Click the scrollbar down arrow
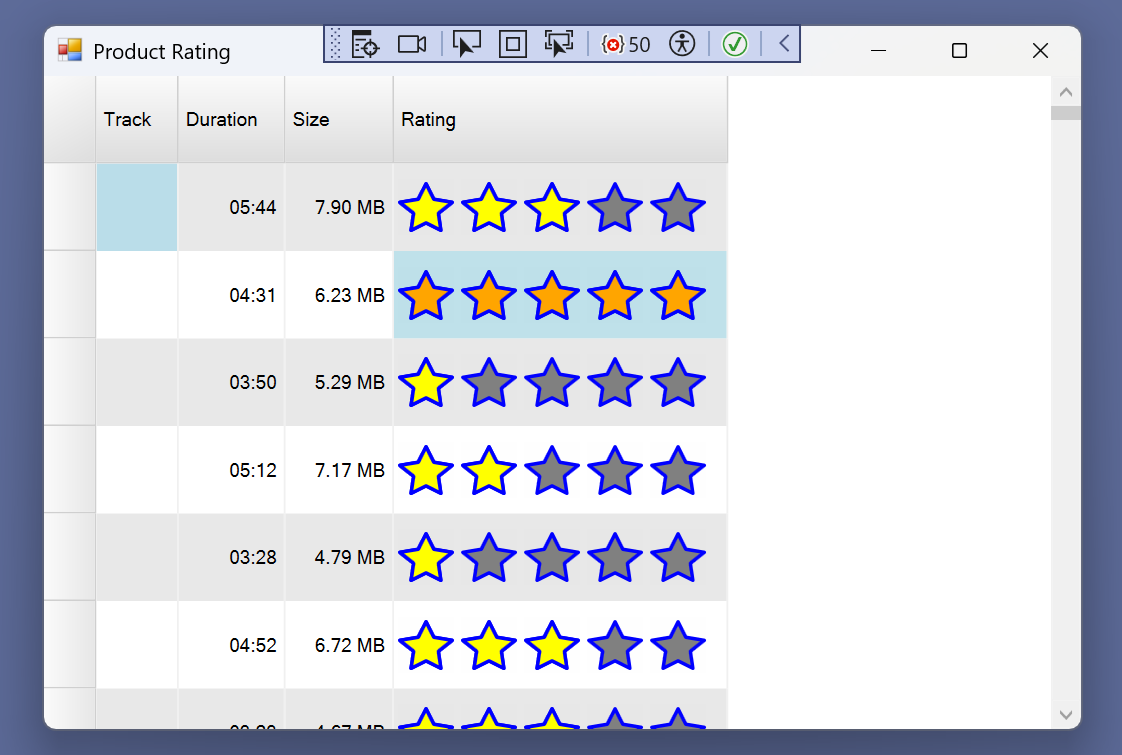The height and width of the screenshot is (755, 1122). tap(1065, 715)
